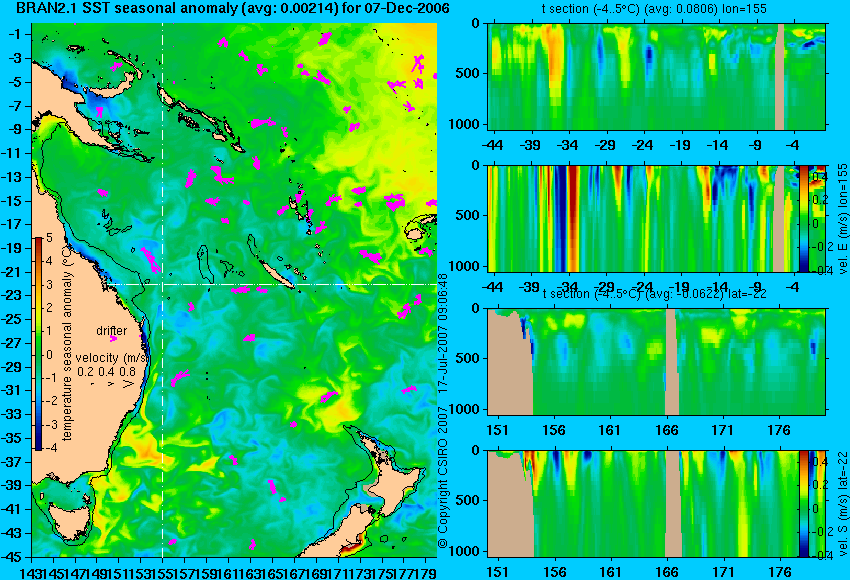Click the '0.2' tick on vel. S color bar
Viewport: 850px width, 580px height.
pos(819,485)
